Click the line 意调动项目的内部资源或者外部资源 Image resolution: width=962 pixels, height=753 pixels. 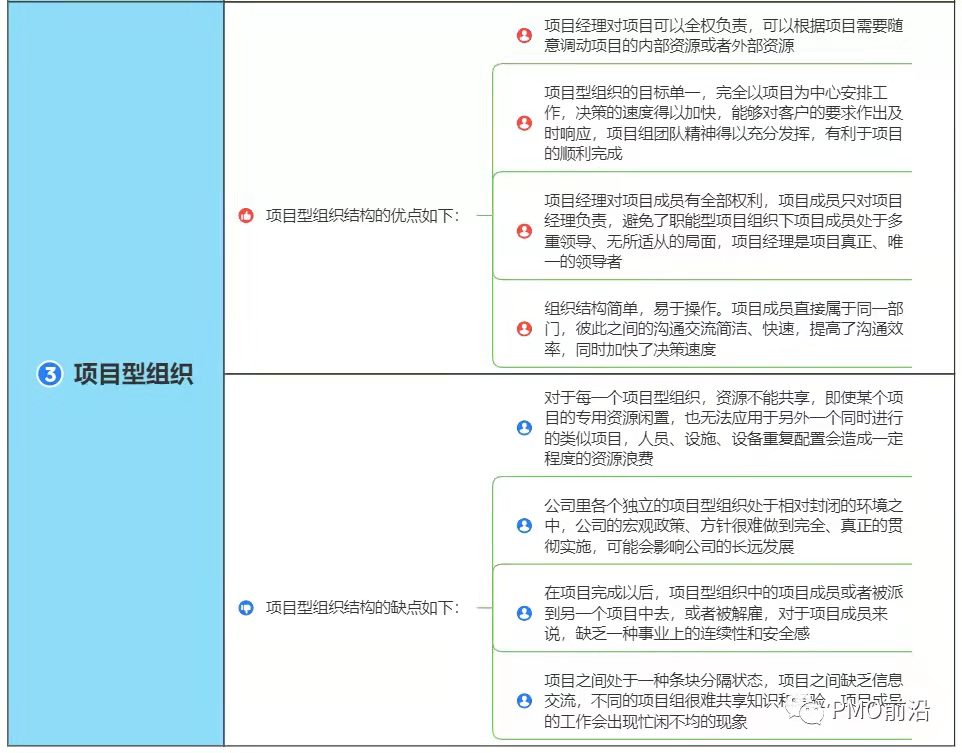[669, 46]
